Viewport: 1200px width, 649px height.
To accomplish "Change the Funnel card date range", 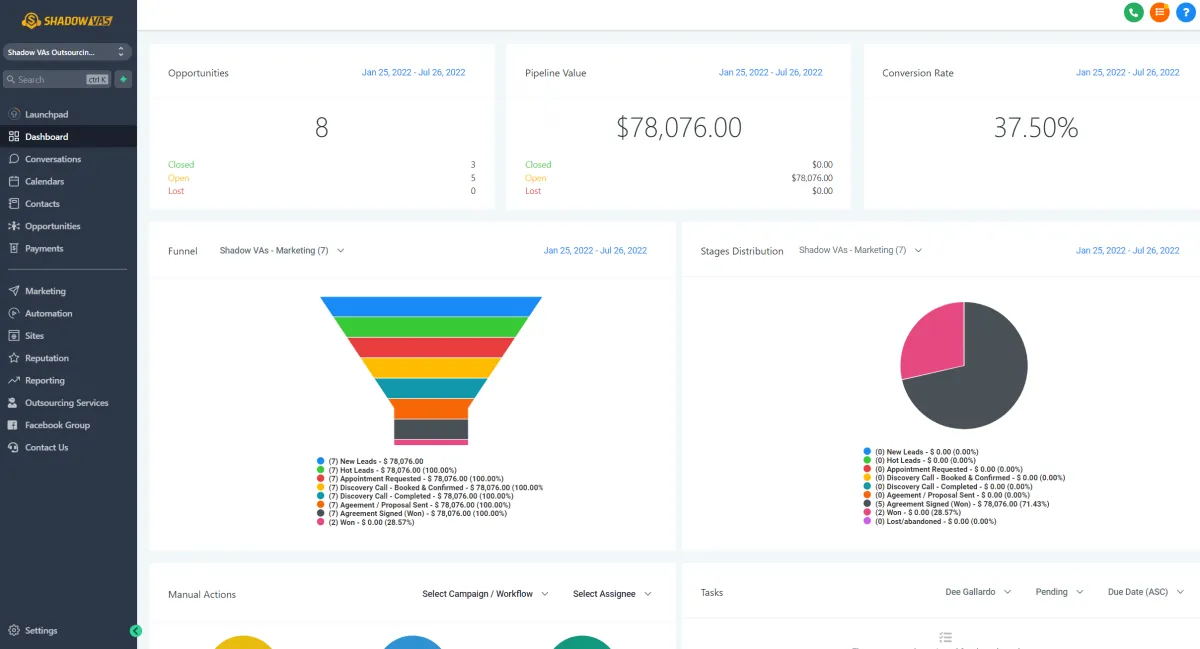I will [x=595, y=251].
